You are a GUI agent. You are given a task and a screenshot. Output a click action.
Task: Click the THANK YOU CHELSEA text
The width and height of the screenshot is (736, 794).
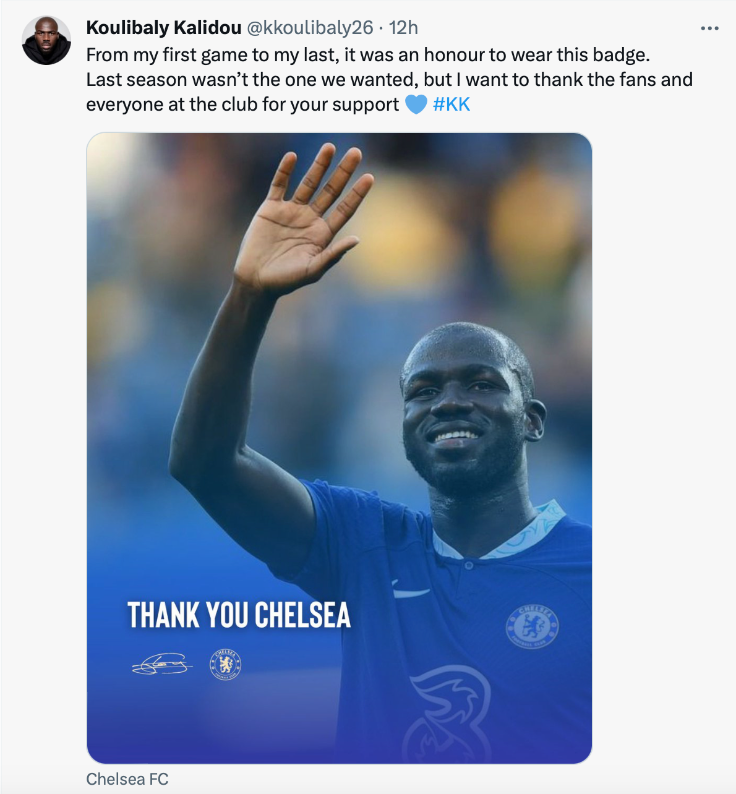point(239,615)
